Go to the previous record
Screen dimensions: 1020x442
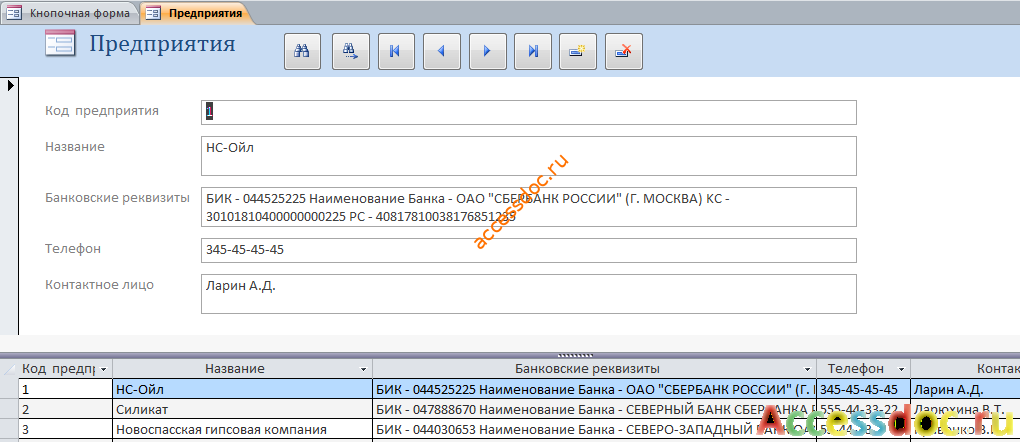pos(442,51)
